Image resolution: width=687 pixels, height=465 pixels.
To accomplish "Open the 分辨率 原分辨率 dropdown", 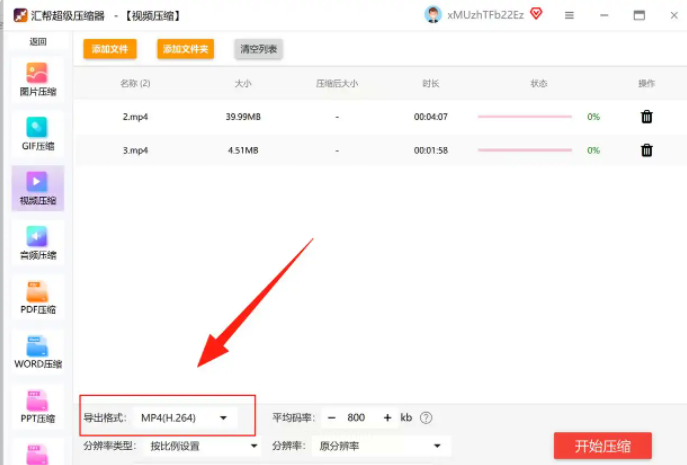I will [x=381, y=446].
